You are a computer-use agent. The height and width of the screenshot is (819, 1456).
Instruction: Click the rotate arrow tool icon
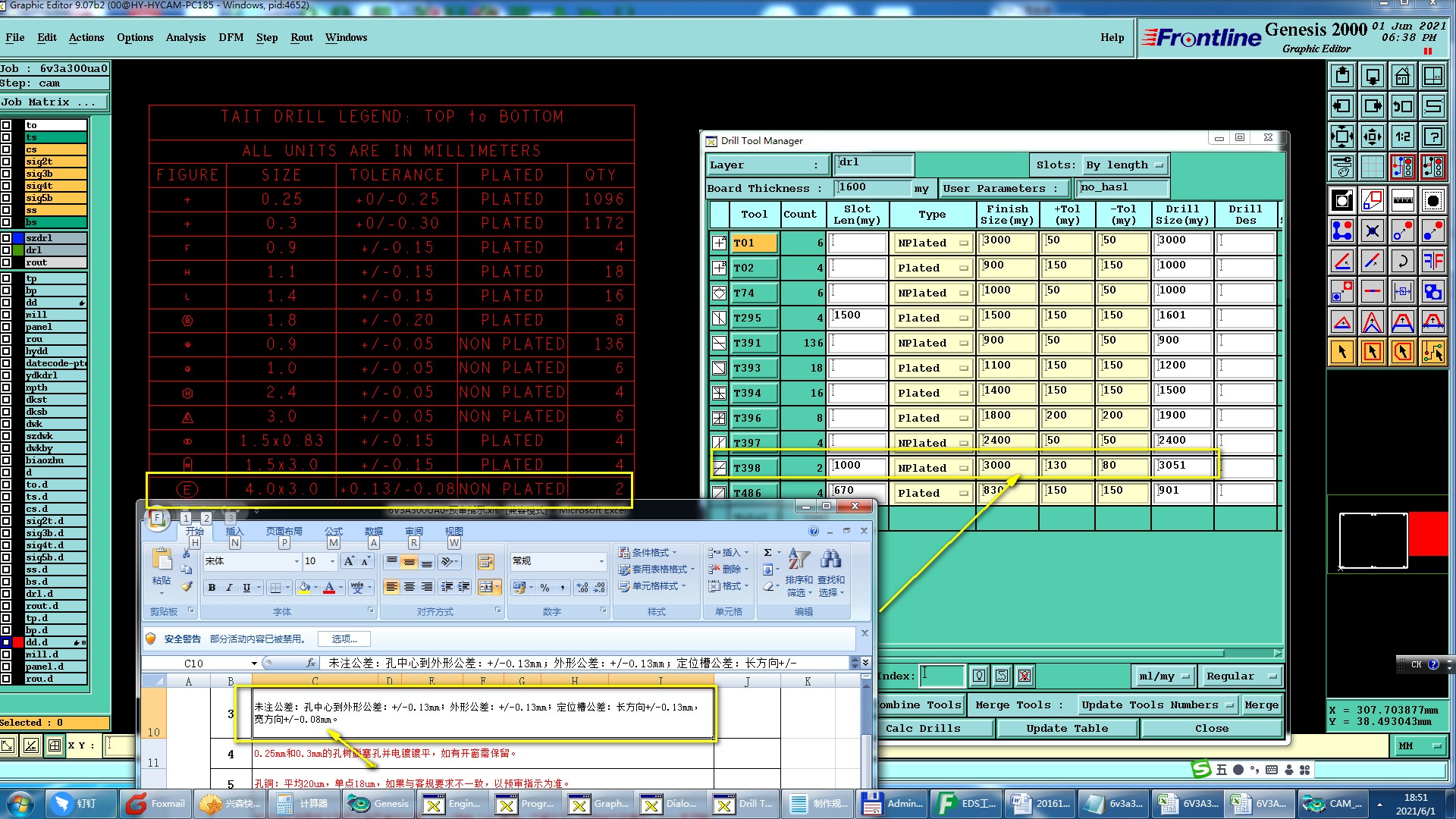(1402, 261)
